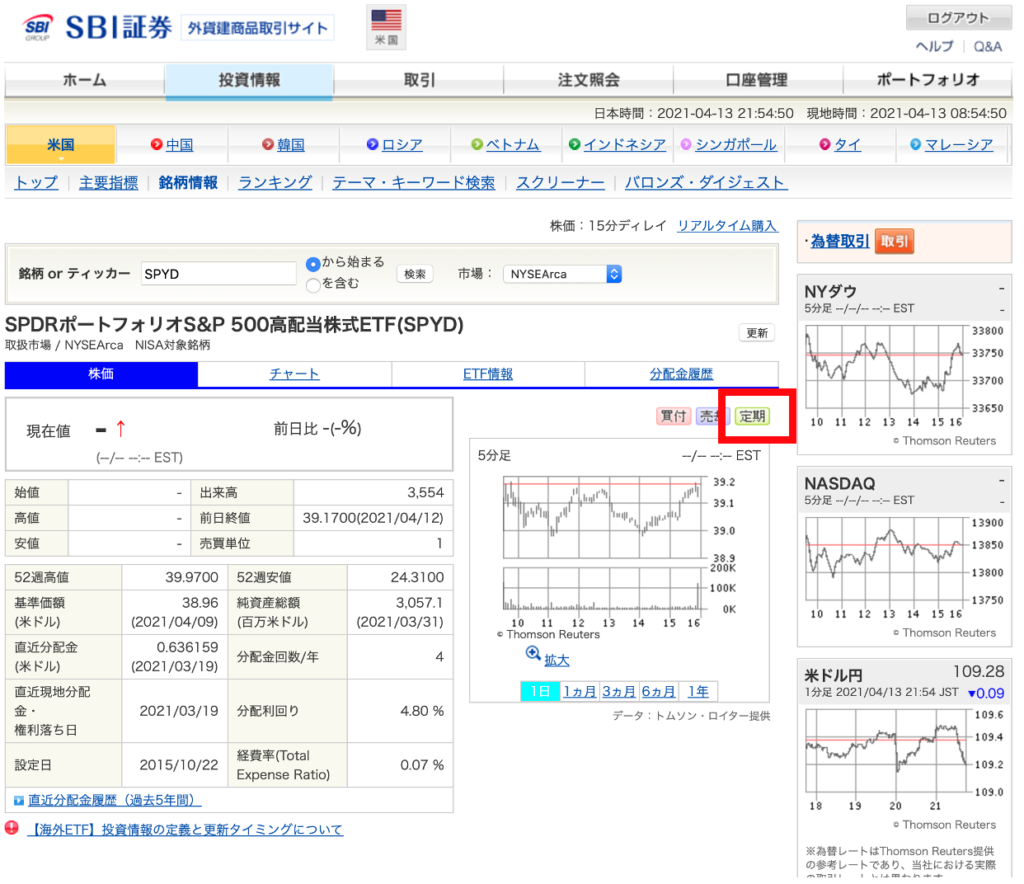
Task: Select the 1日 chart period
Action: point(540,691)
